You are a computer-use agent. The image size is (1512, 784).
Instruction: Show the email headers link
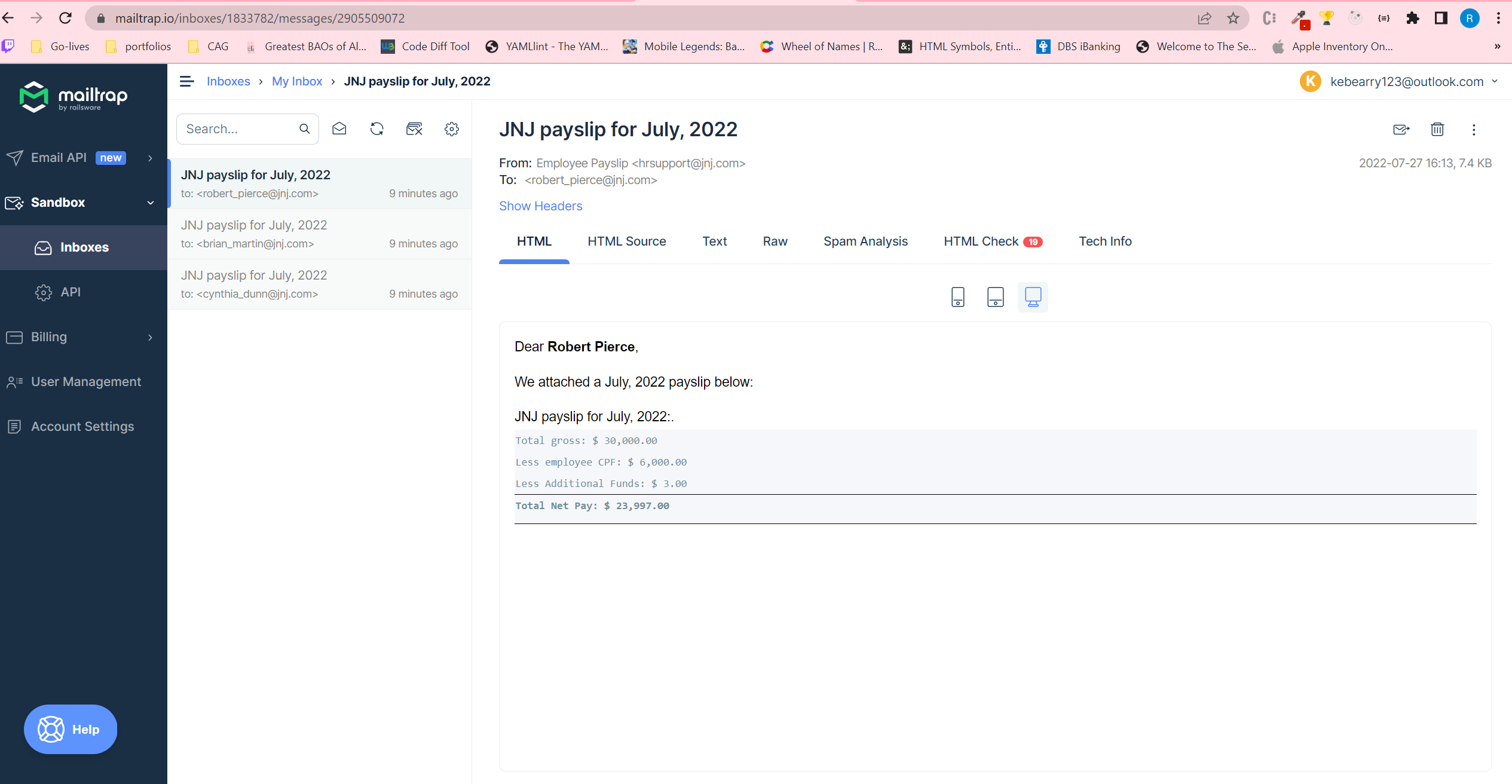click(541, 206)
